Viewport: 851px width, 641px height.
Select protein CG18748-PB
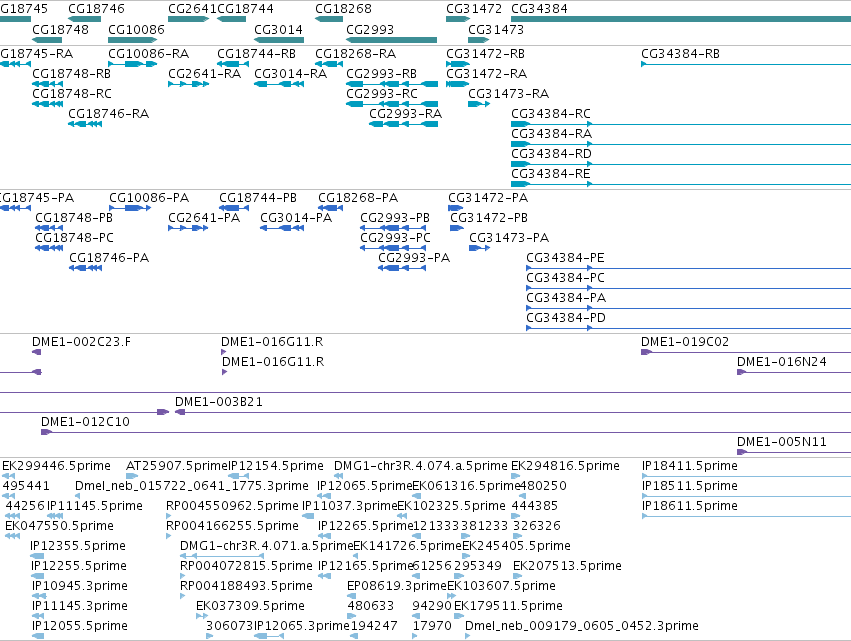coord(49,228)
